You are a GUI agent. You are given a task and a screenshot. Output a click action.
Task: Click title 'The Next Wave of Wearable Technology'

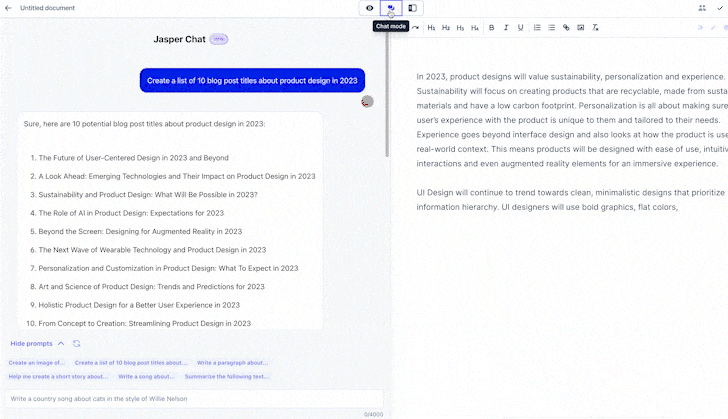tap(152, 250)
